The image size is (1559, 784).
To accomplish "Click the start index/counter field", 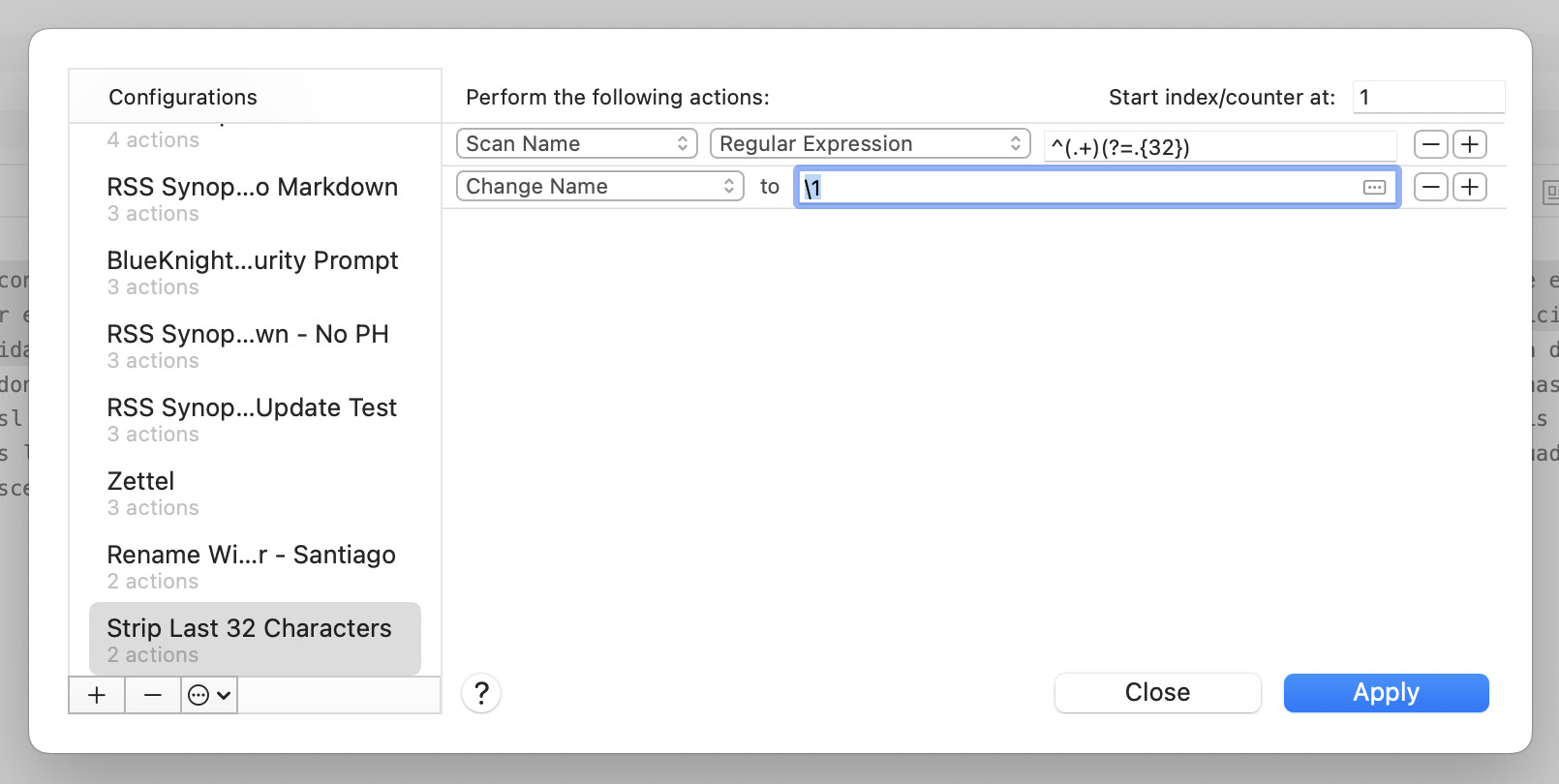I will [1427, 98].
